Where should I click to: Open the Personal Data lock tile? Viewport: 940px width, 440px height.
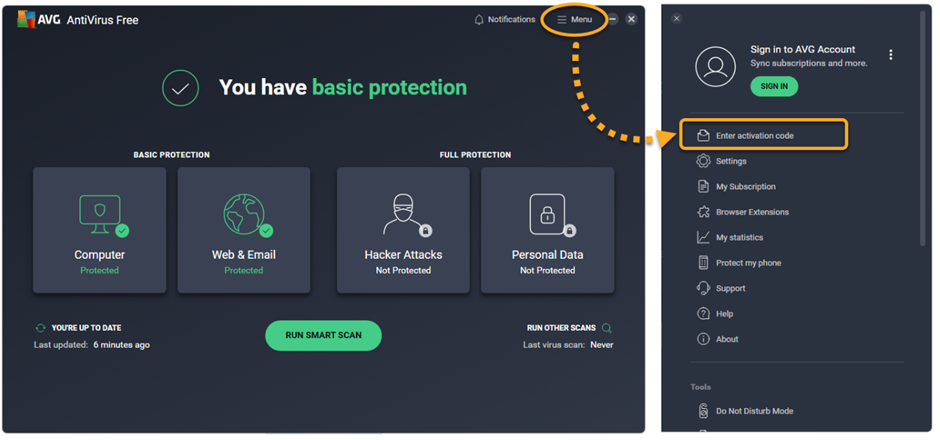pos(547,230)
